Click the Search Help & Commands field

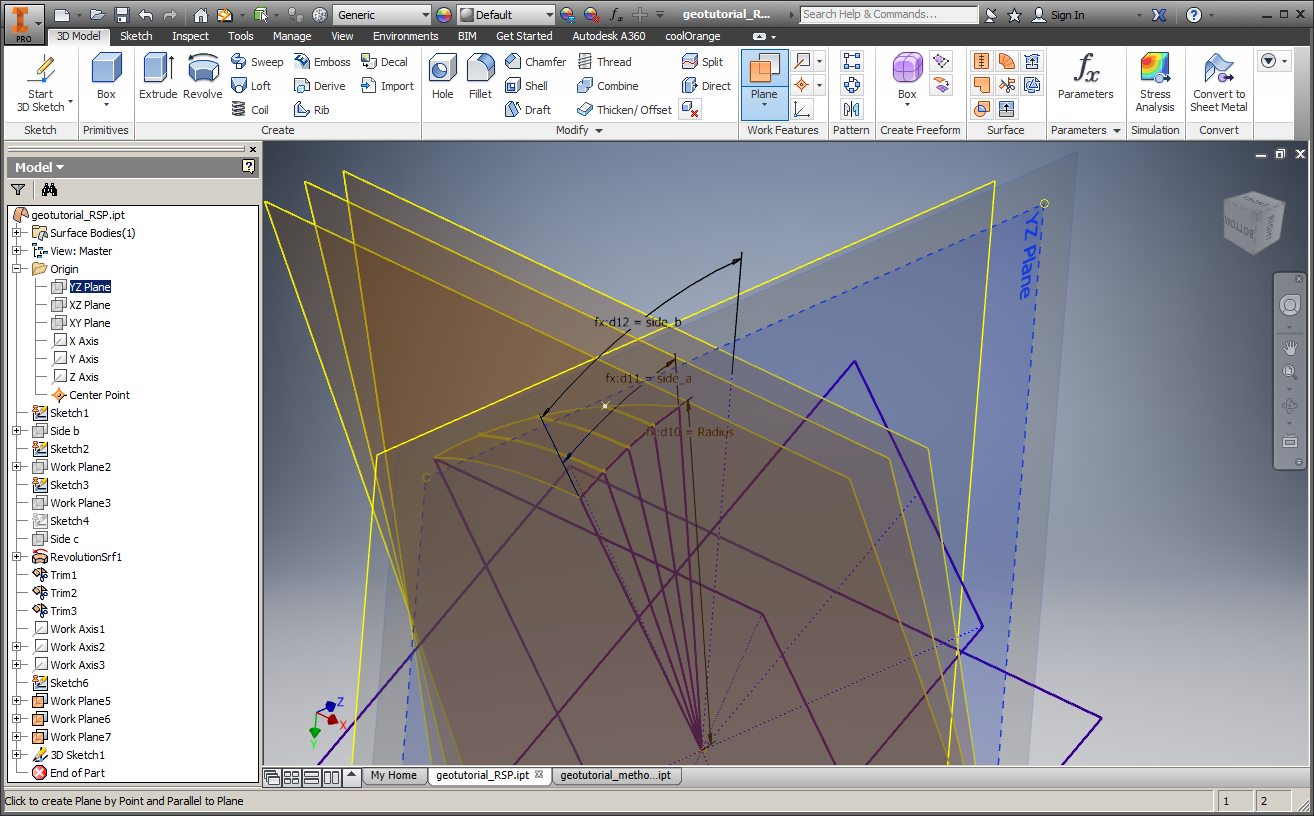click(x=888, y=14)
